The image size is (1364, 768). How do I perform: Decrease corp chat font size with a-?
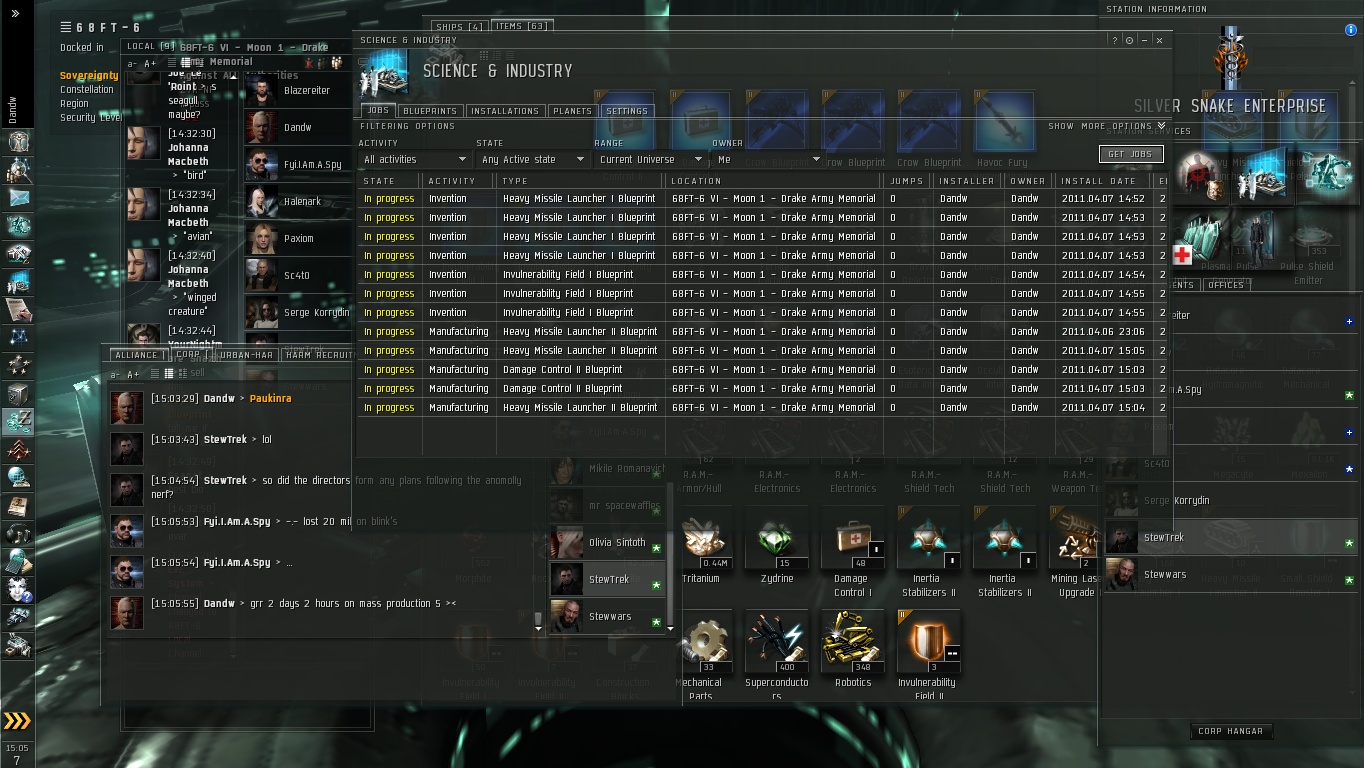click(116, 374)
